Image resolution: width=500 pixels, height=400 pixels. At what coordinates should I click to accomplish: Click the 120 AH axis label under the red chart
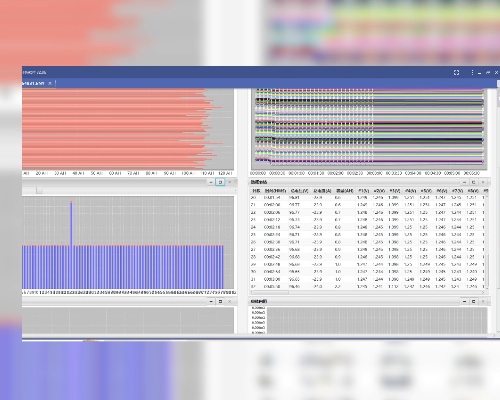point(225,173)
